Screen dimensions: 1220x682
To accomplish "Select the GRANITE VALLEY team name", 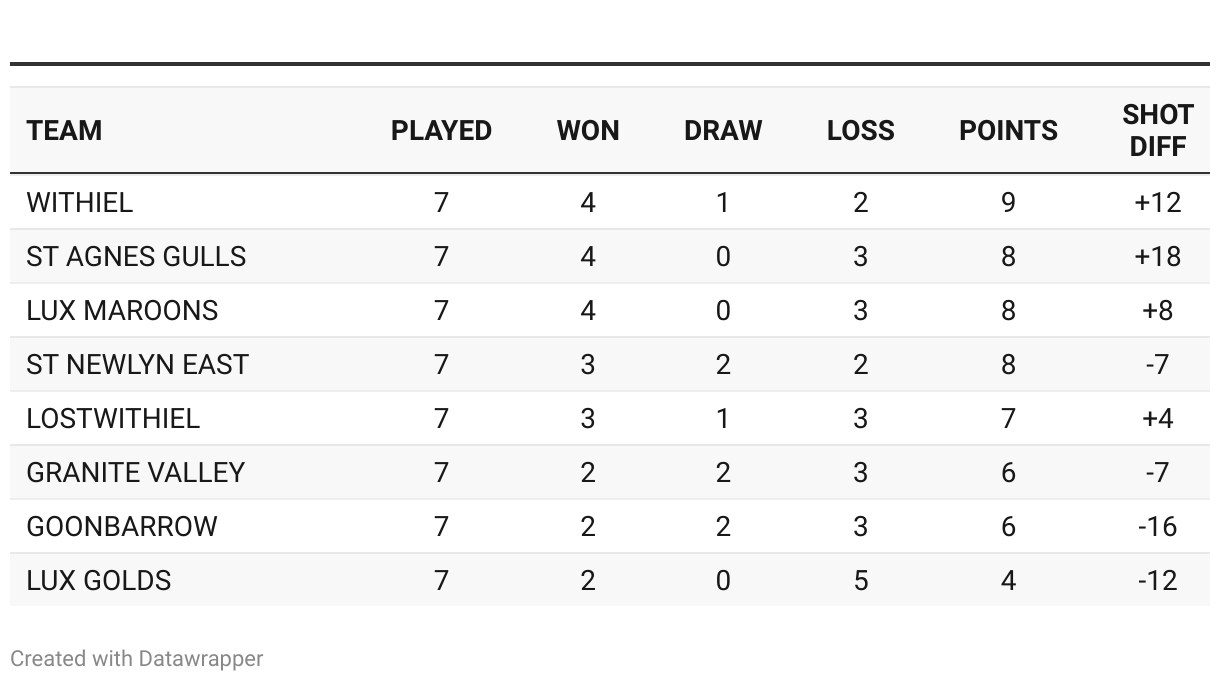I will [x=135, y=473].
